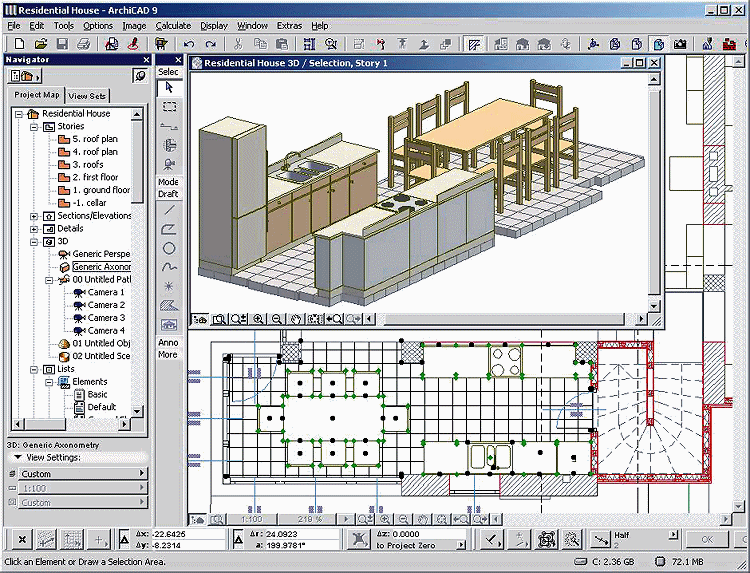Collapse the View Settings disclosure triangle
Image resolution: width=750 pixels, height=573 pixels.
18,457
